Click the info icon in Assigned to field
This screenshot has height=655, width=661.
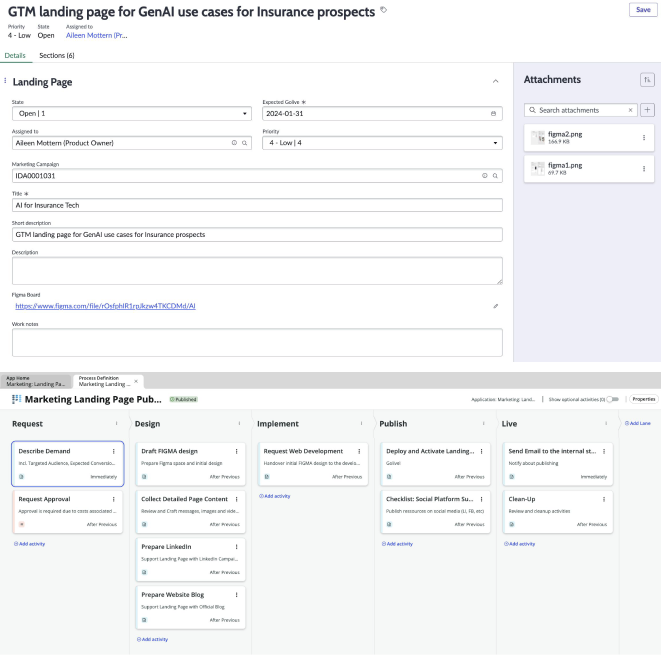[x=234, y=144]
